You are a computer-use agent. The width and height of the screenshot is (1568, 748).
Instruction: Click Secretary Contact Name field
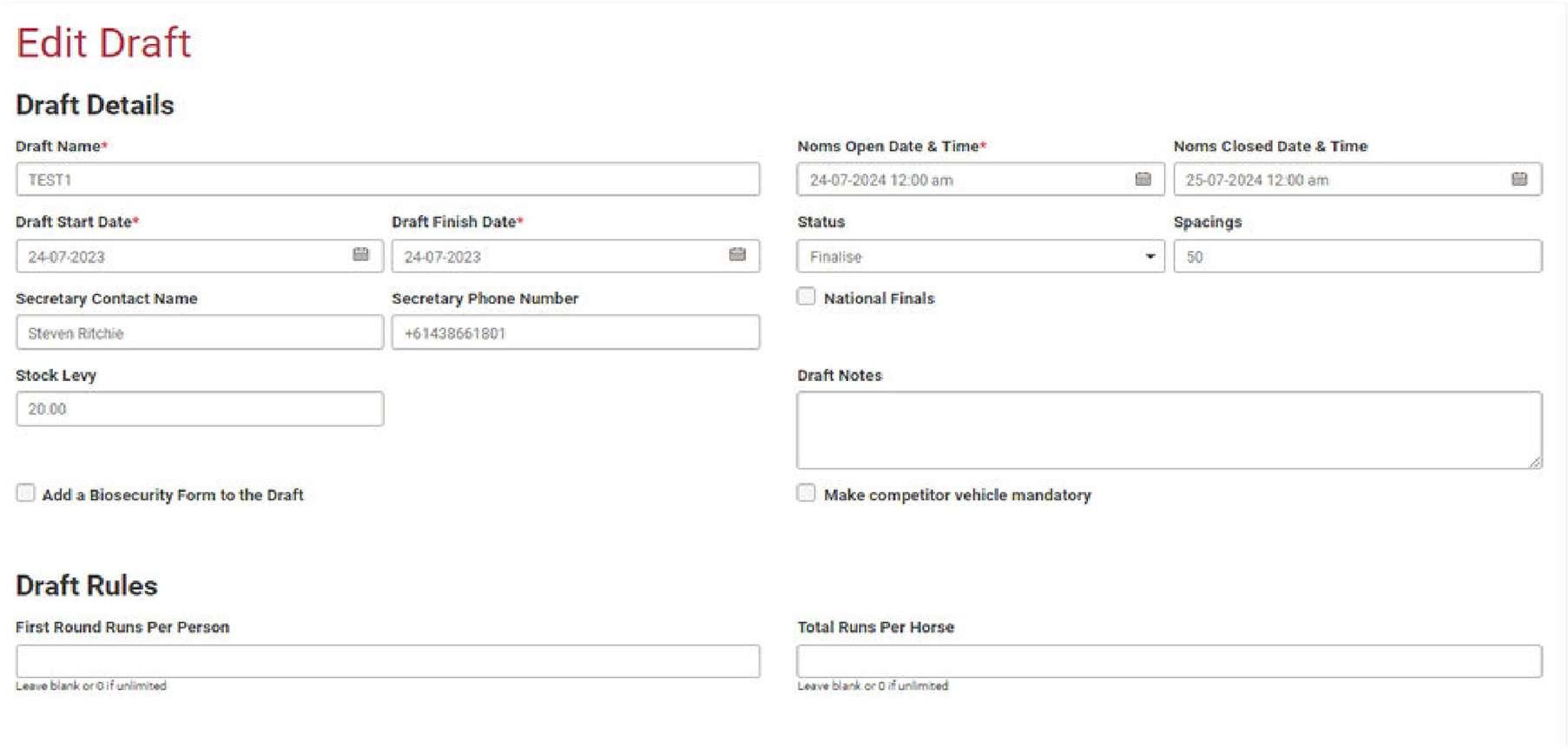click(x=199, y=332)
